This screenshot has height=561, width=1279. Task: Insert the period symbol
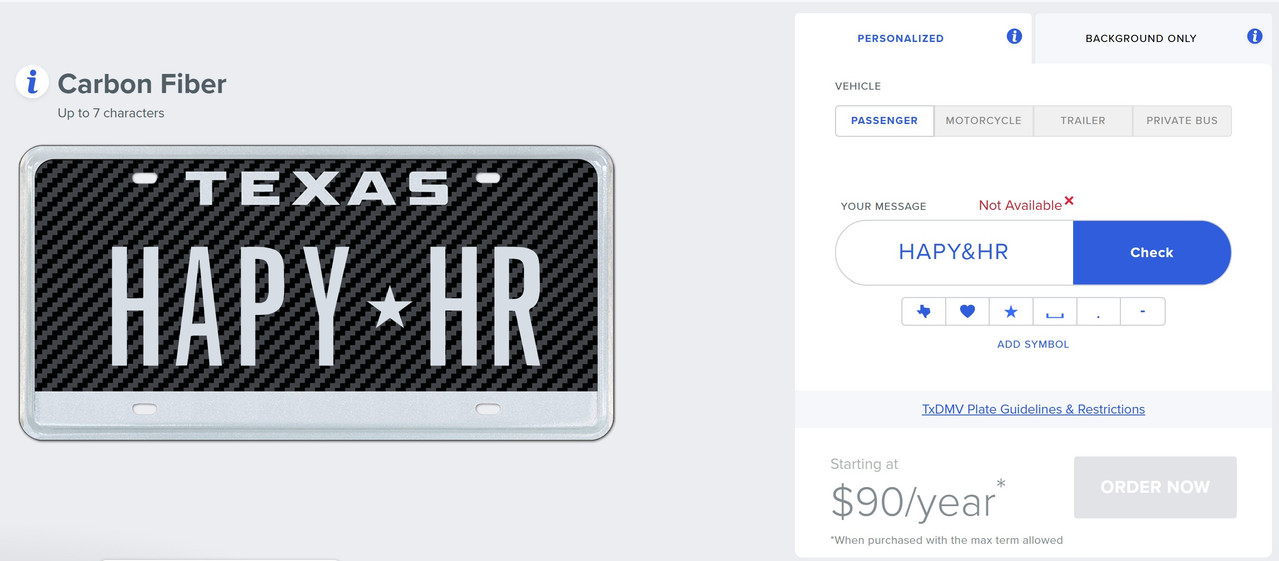(1099, 312)
